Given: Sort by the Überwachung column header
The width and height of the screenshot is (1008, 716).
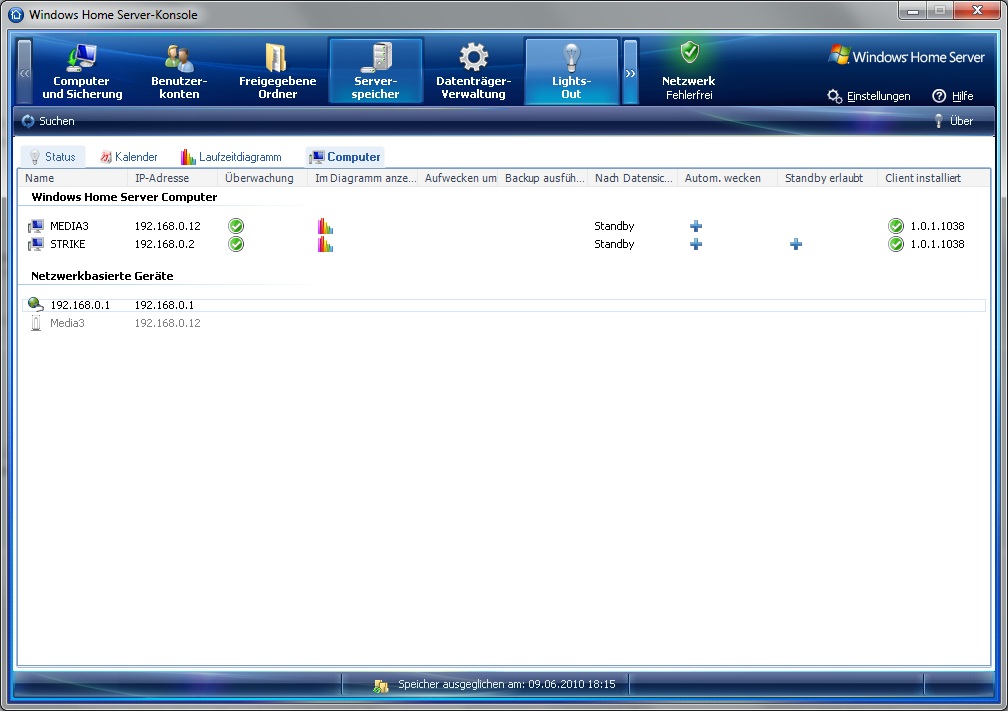Looking at the screenshot, I should pyautogui.click(x=262, y=178).
